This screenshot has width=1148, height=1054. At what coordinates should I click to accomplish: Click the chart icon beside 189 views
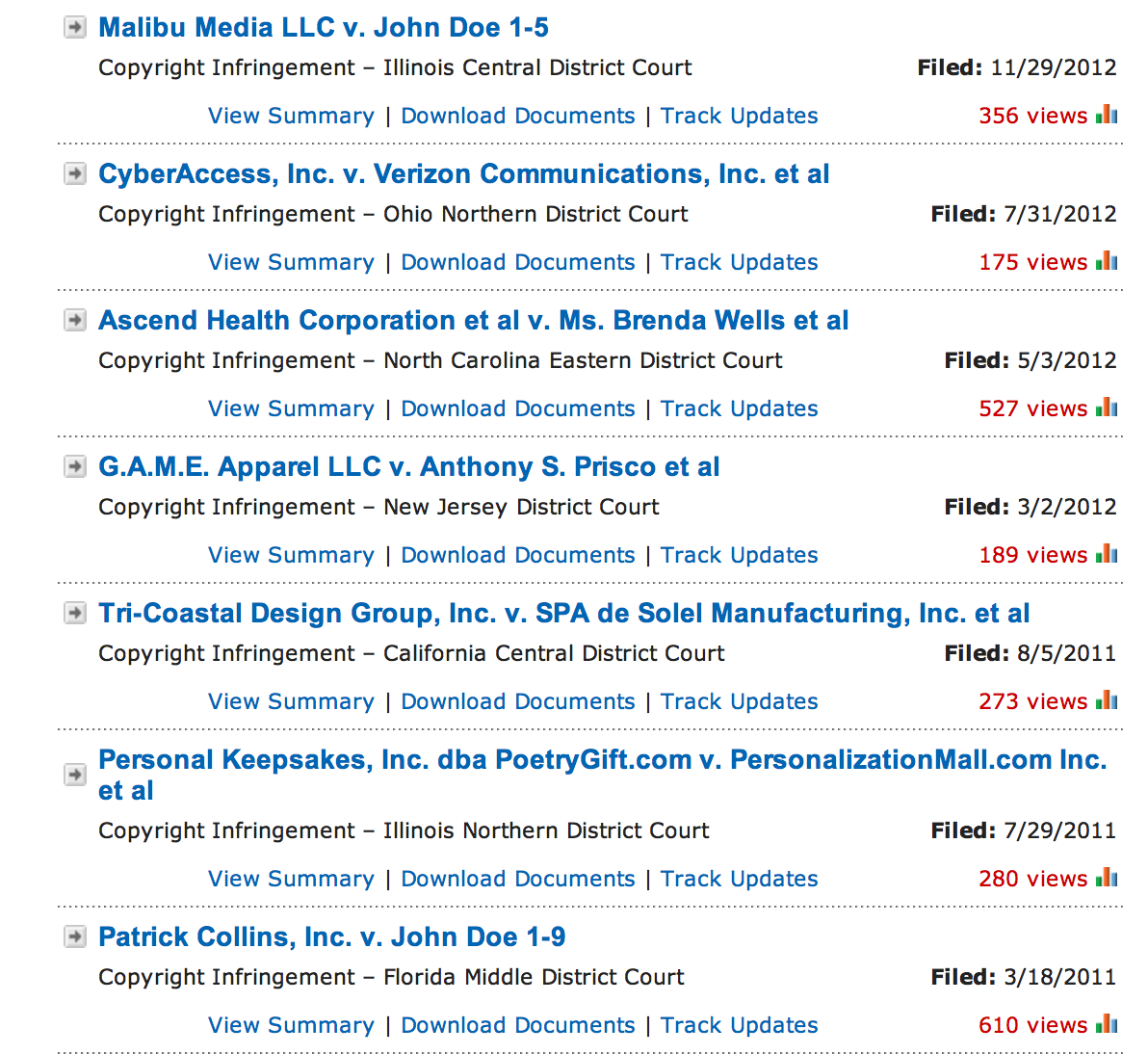[x=1108, y=554]
